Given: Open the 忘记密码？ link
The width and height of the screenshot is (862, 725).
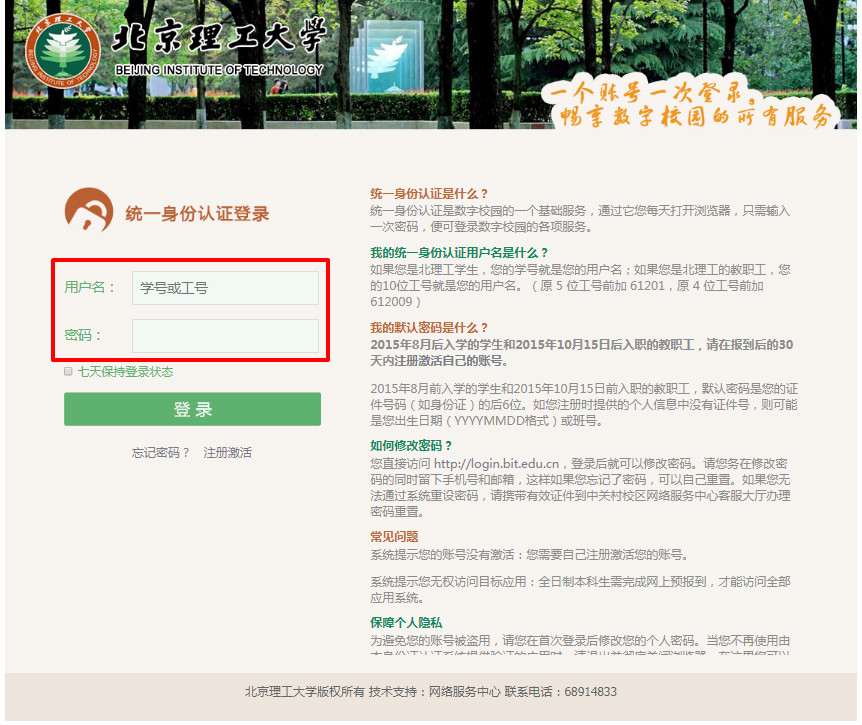Looking at the screenshot, I should [x=161, y=452].
